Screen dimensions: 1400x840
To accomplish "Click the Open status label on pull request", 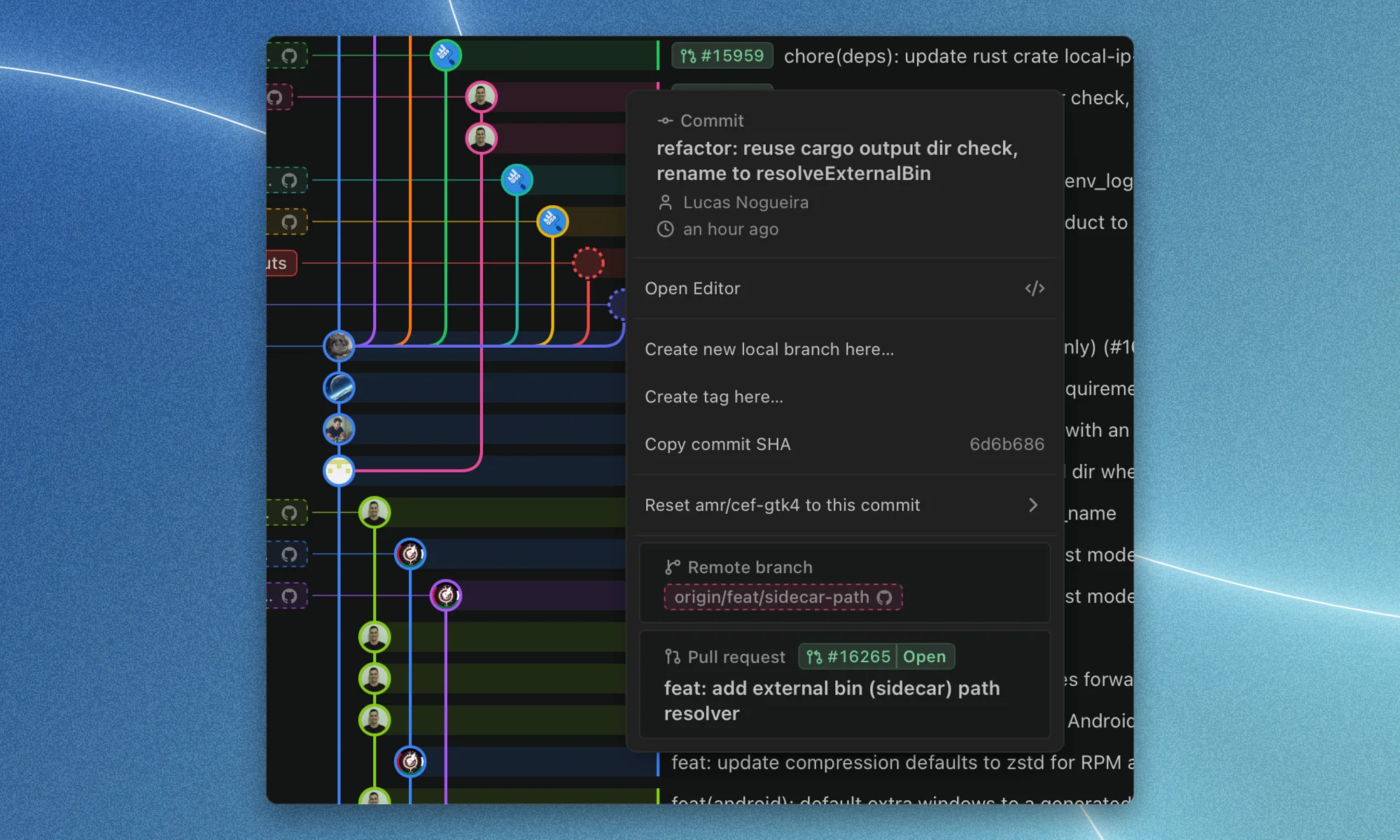I will click(x=925, y=657).
